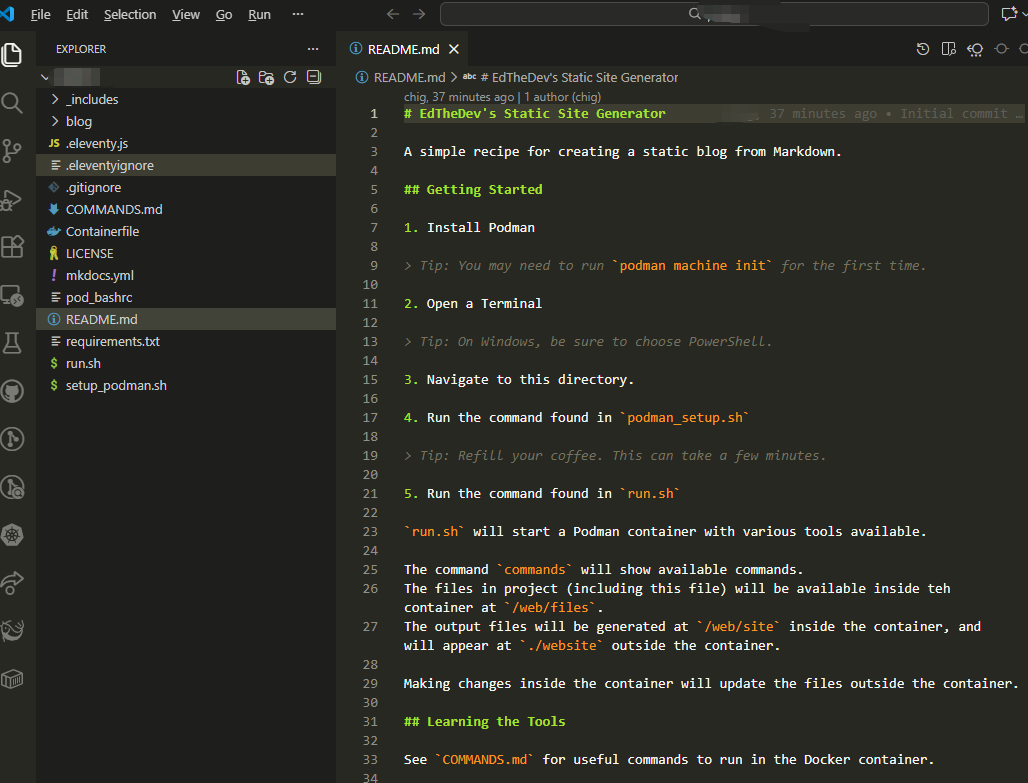The image size is (1028, 783).
Task: Open the LICENSE file
Action: (89, 253)
